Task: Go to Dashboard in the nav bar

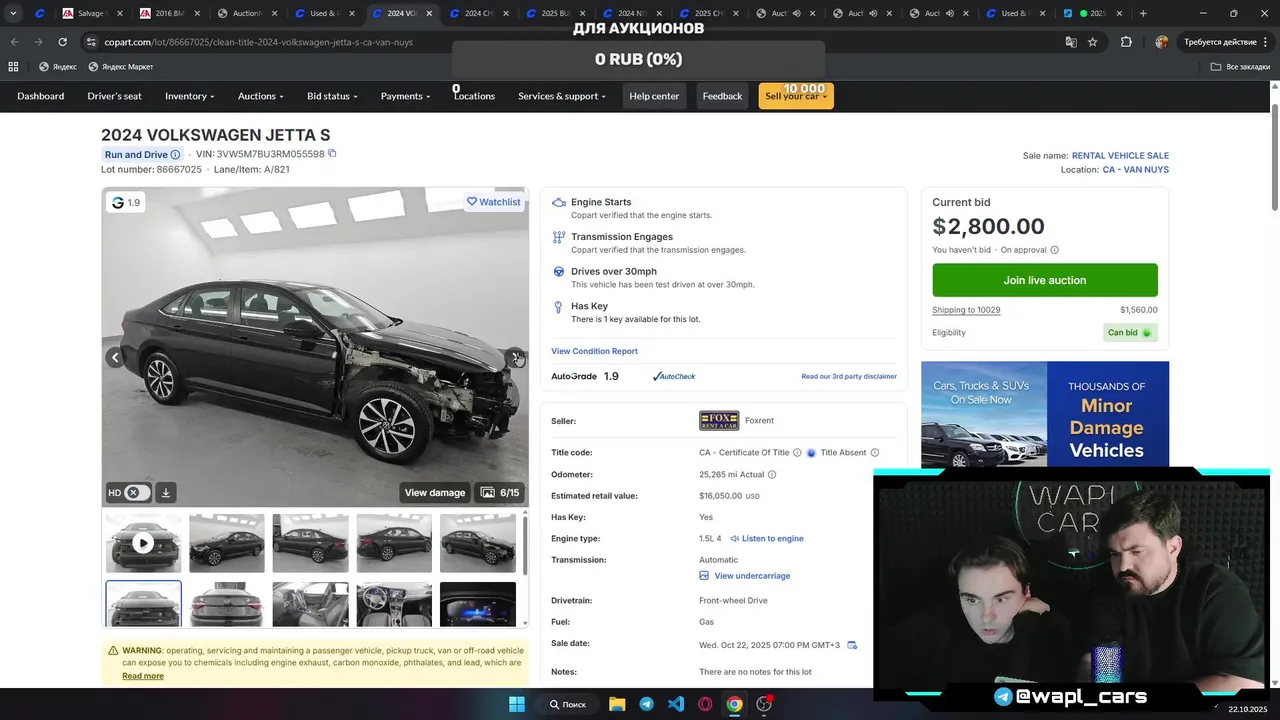Action: [41, 96]
